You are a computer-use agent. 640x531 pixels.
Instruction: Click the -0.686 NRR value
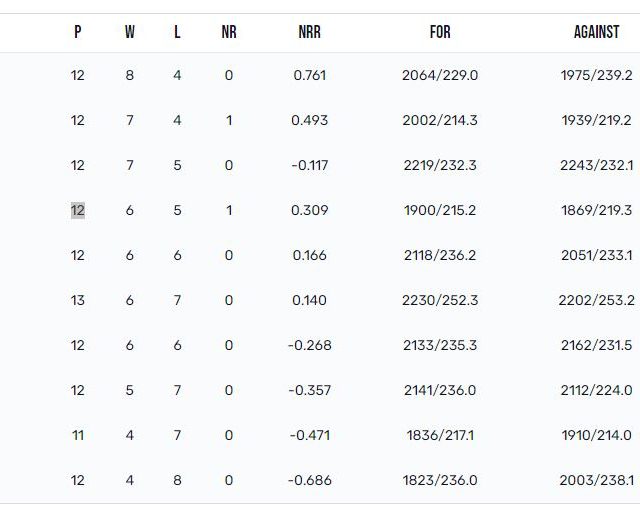coord(309,480)
